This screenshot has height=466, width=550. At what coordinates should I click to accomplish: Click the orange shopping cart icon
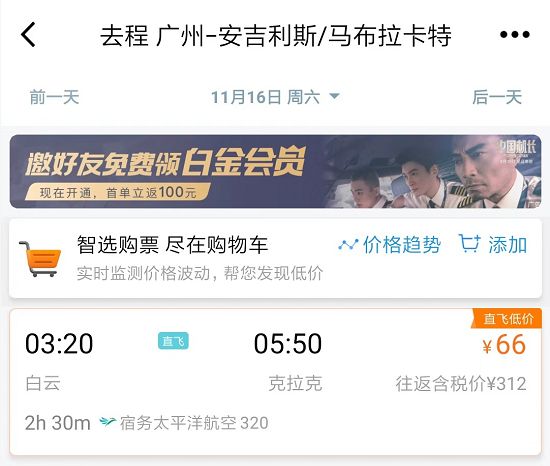(x=40, y=259)
